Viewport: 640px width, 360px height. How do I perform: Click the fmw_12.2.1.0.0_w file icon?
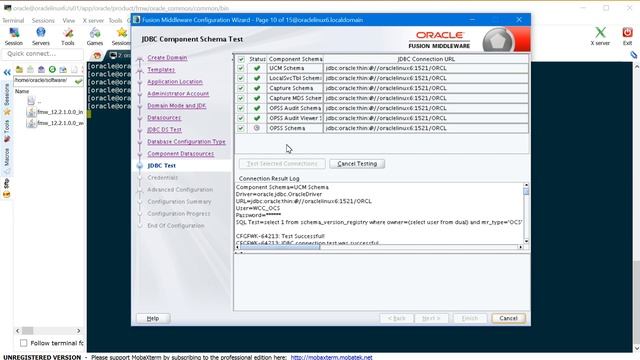(31, 123)
